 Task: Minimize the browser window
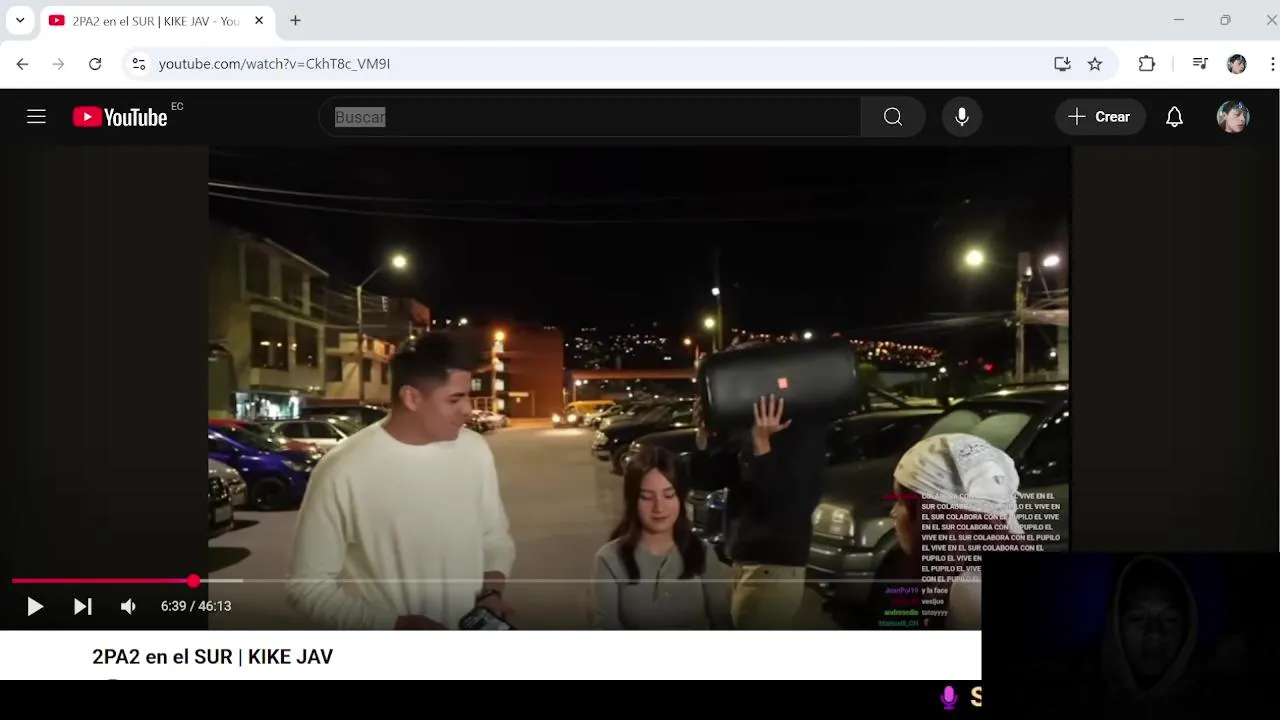coord(1179,20)
